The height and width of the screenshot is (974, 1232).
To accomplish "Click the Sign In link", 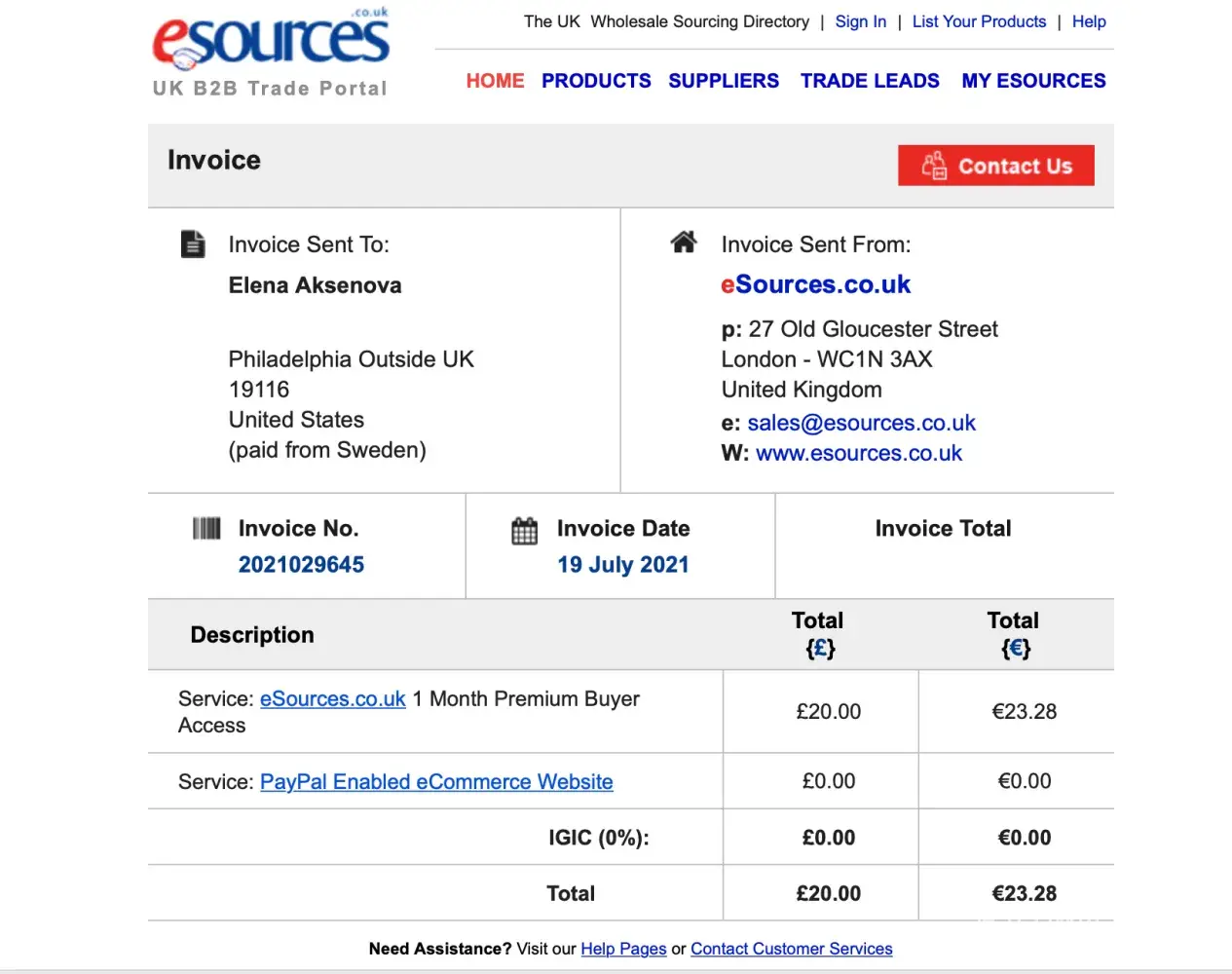I will pos(861,21).
